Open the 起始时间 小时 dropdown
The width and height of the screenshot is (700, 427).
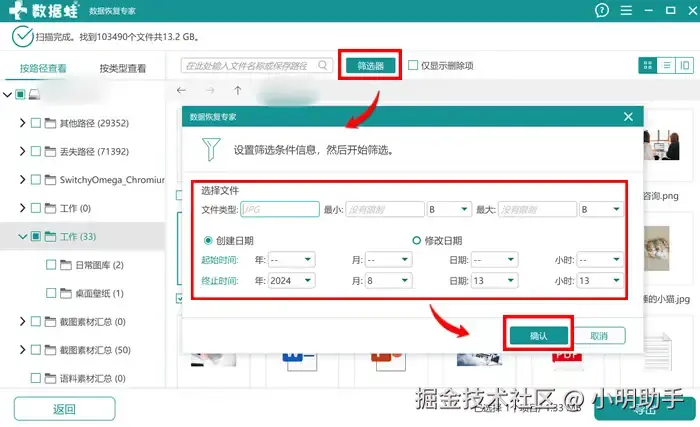tap(600, 260)
